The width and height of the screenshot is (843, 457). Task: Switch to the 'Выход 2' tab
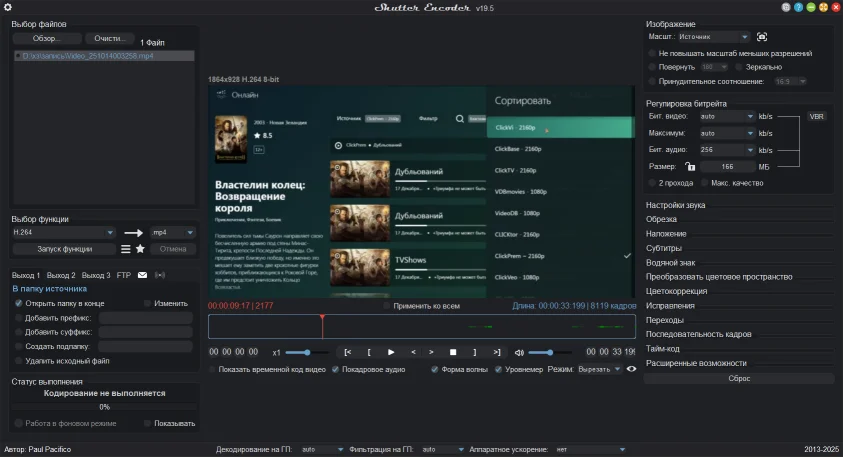(x=61, y=275)
